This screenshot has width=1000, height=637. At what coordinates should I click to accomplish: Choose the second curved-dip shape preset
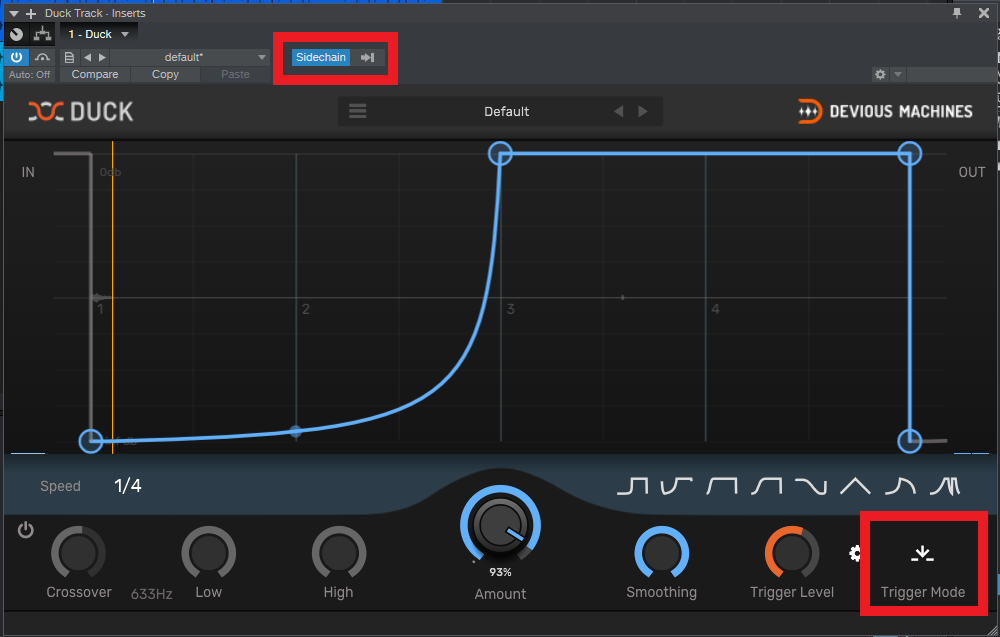click(677, 487)
